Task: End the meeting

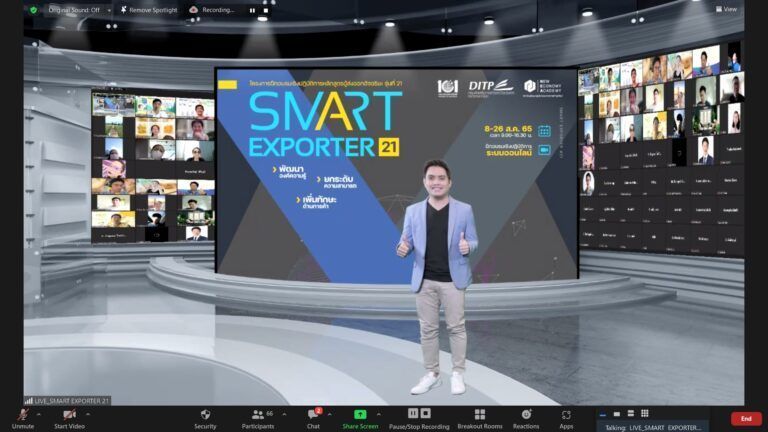Action: (746, 418)
